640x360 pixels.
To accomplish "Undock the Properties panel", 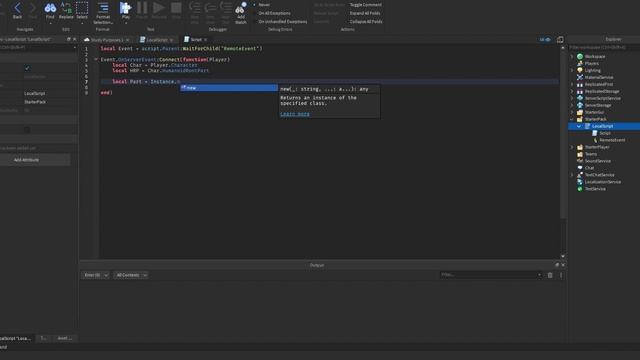I will coord(69,39).
